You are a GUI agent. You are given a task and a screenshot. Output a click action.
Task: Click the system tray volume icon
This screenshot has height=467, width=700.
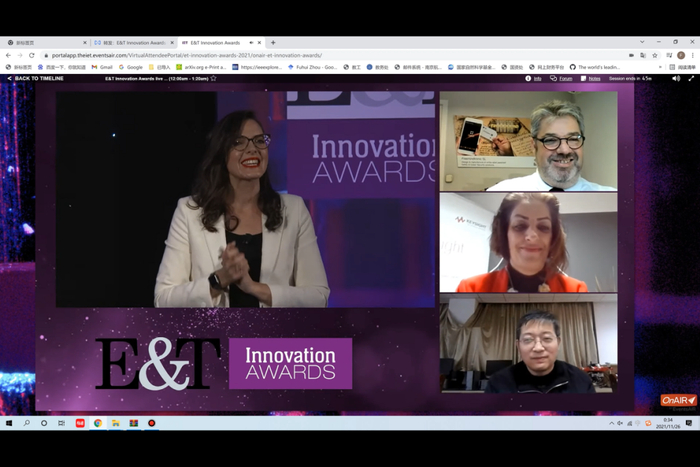pyautogui.click(x=620, y=423)
